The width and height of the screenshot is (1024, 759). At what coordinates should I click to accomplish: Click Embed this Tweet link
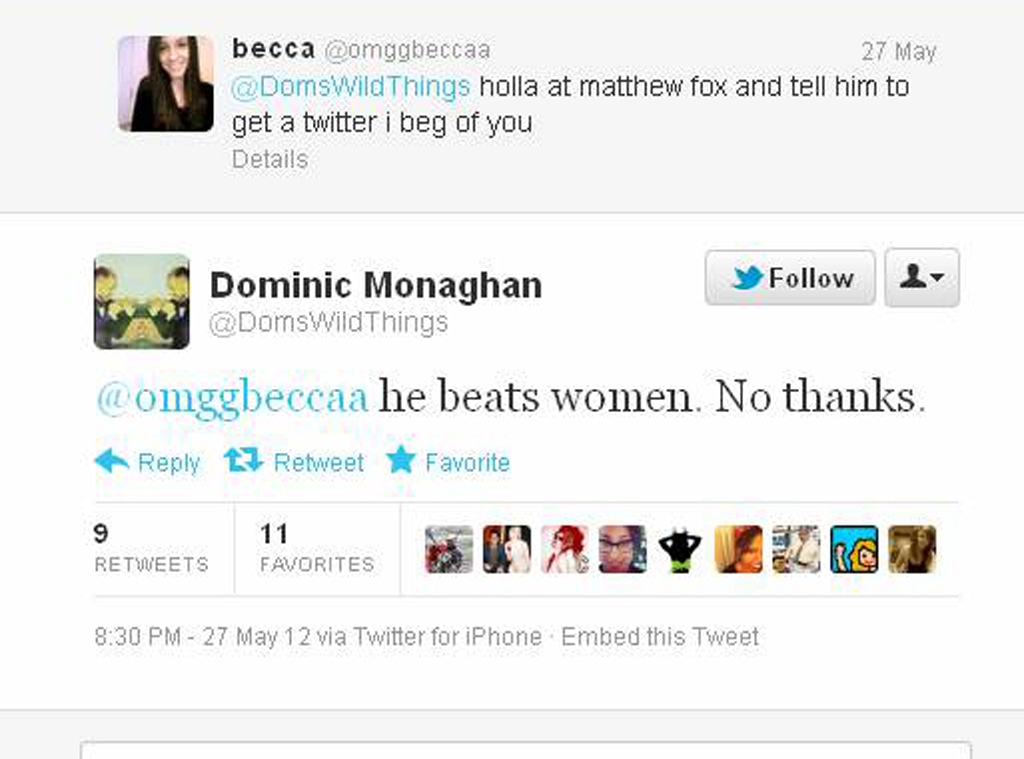coord(660,637)
